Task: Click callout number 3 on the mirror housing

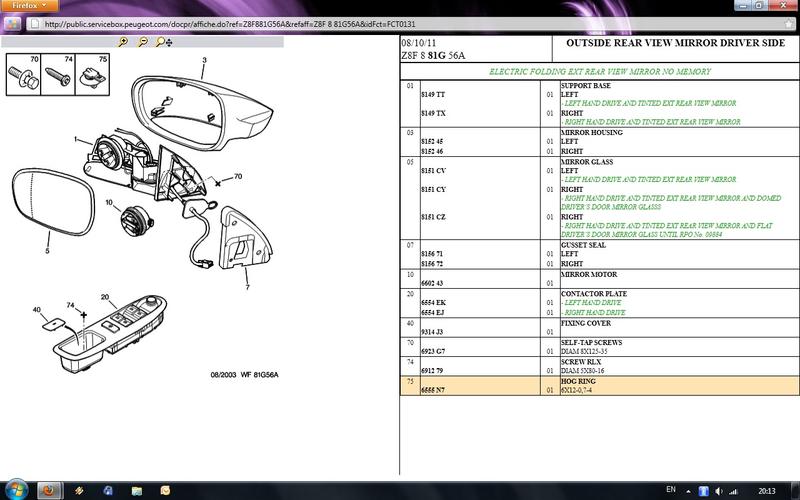Action: tap(204, 60)
